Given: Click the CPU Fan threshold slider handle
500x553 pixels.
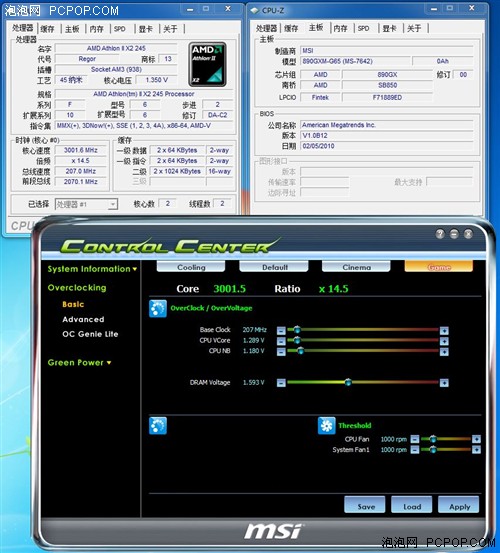Looking at the screenshot, I should 433,438.
